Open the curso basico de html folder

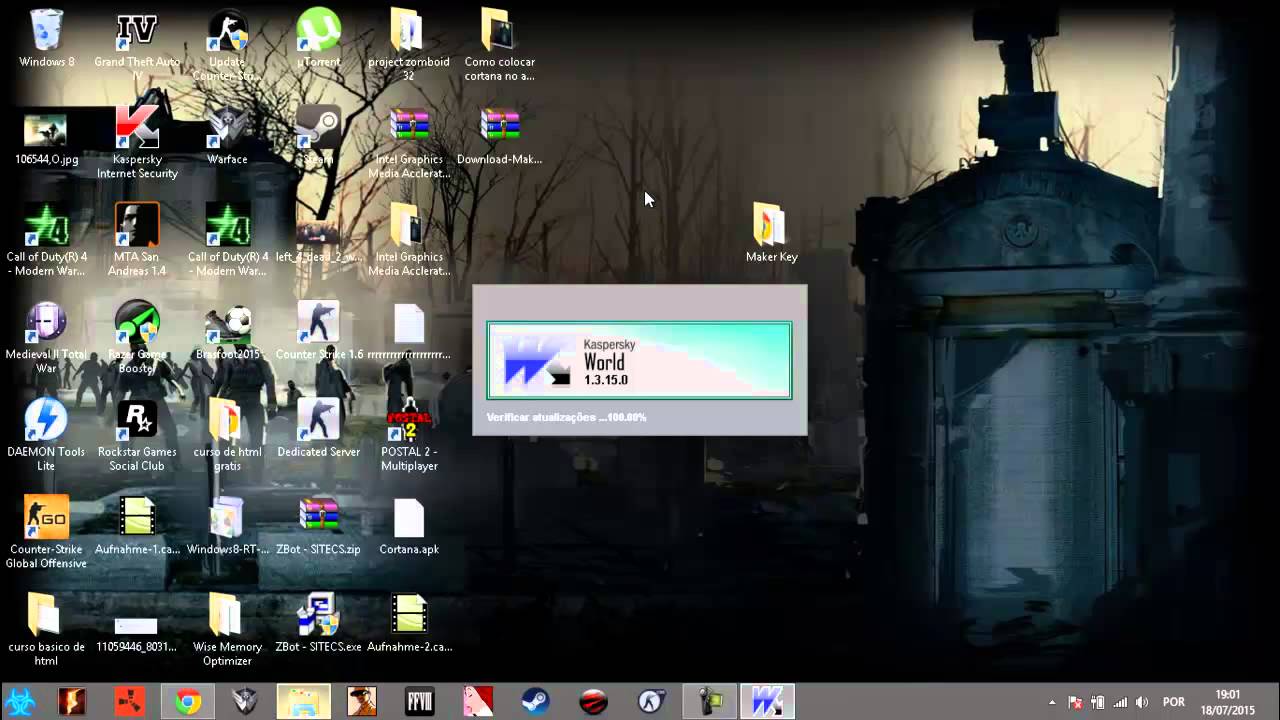pyautogui.click(x=46, y=615)
